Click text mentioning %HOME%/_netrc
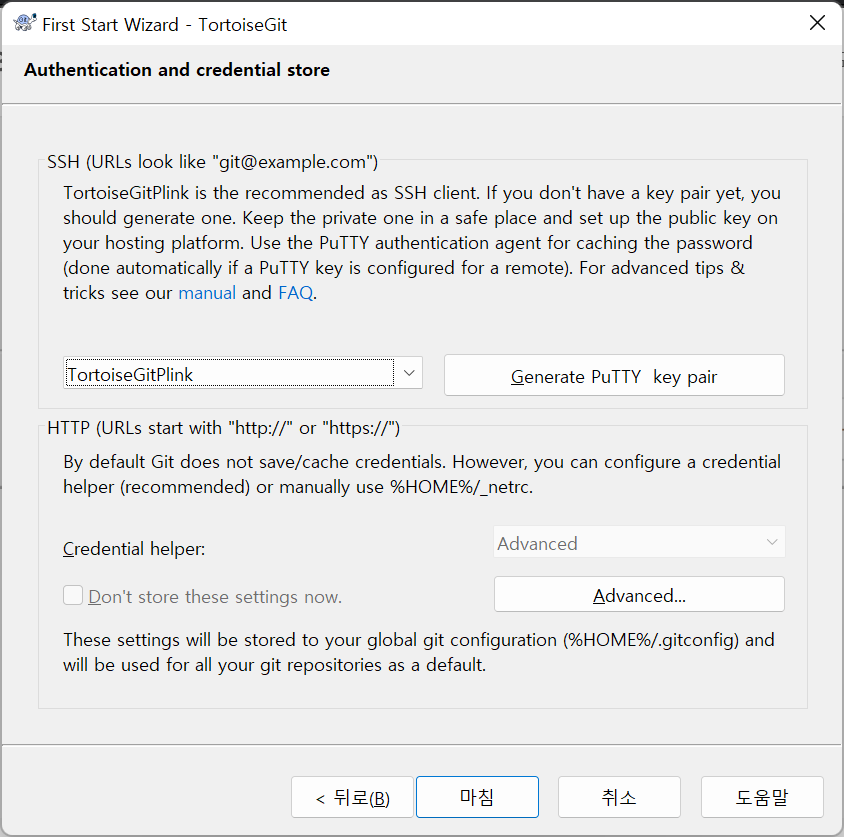This screenshot has width=844, height=837. [422, 474]
